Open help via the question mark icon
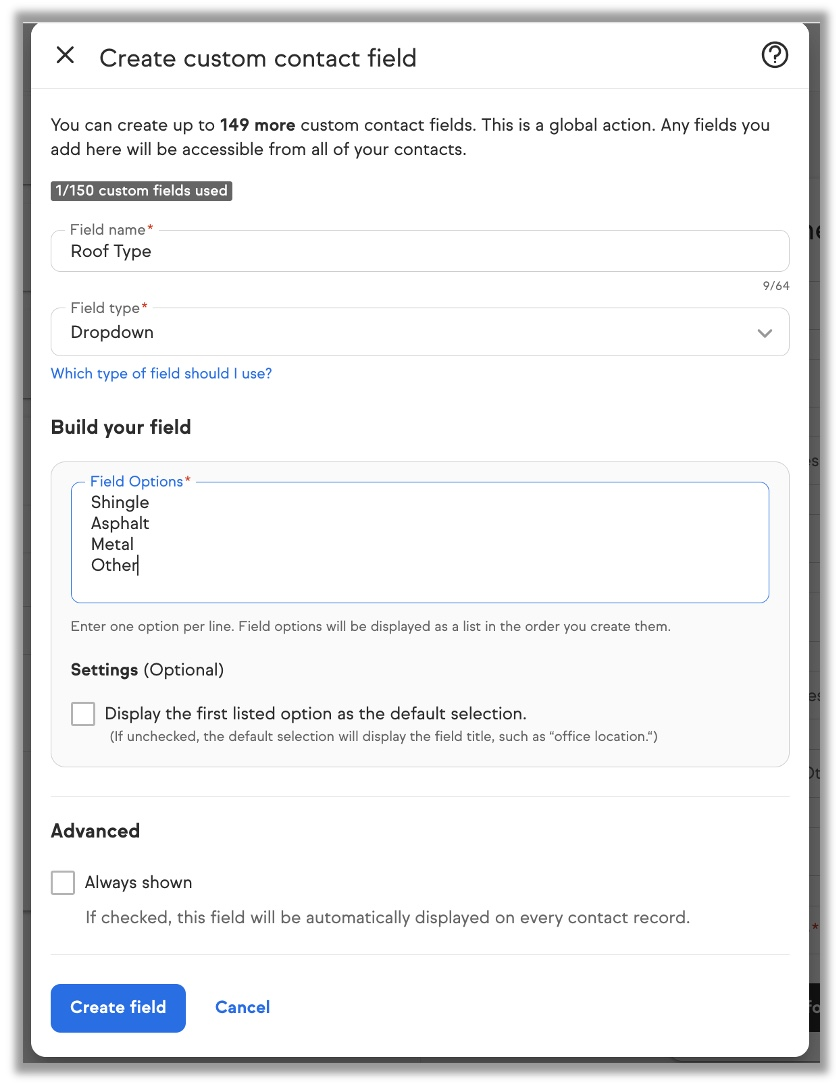836x1086 pixels. click(774, 56)
